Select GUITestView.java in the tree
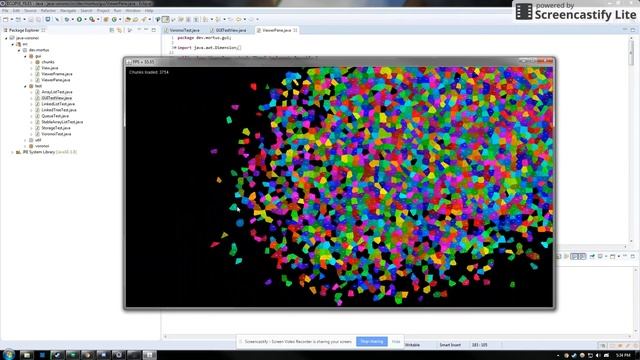640x360 pixels. point(57,98)
